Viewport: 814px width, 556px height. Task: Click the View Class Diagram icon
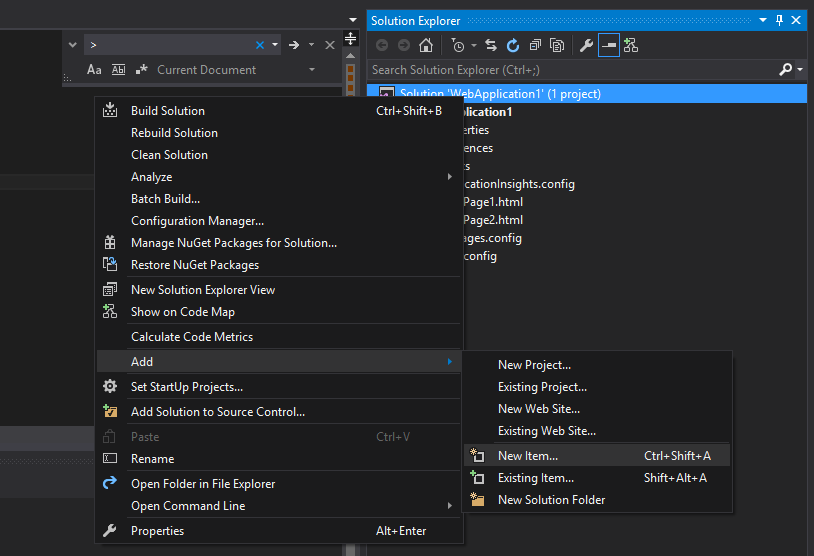point(631,45)
